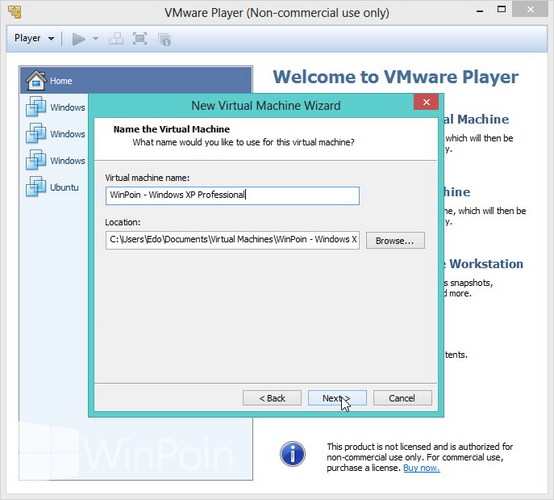The height and width of the screenshot is (500, 554).
Task: Close the wizard with red X
Action: pyautogui.click(x=426, y=102)
